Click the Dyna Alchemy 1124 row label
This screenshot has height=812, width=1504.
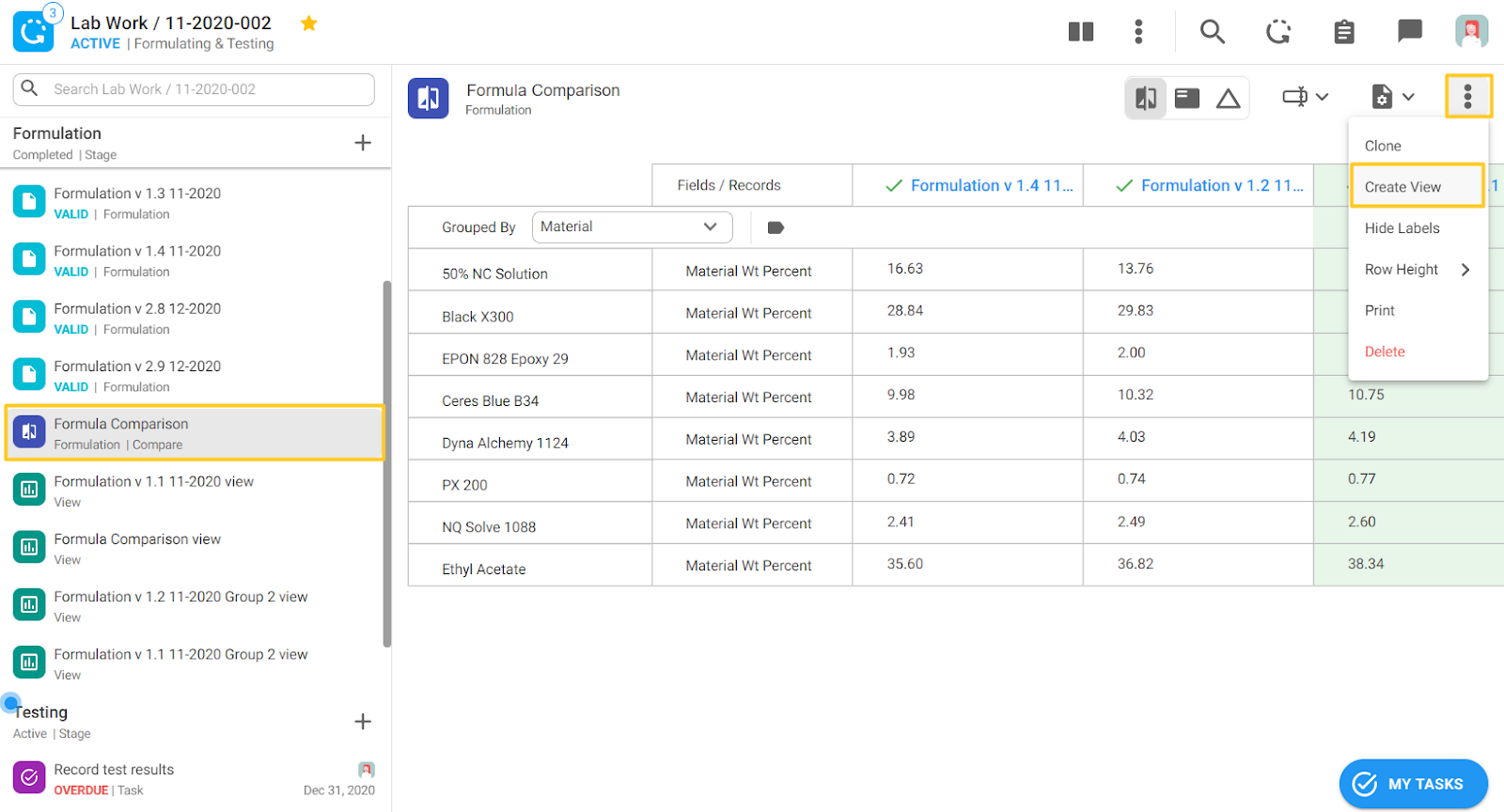[x=505, y=444]
